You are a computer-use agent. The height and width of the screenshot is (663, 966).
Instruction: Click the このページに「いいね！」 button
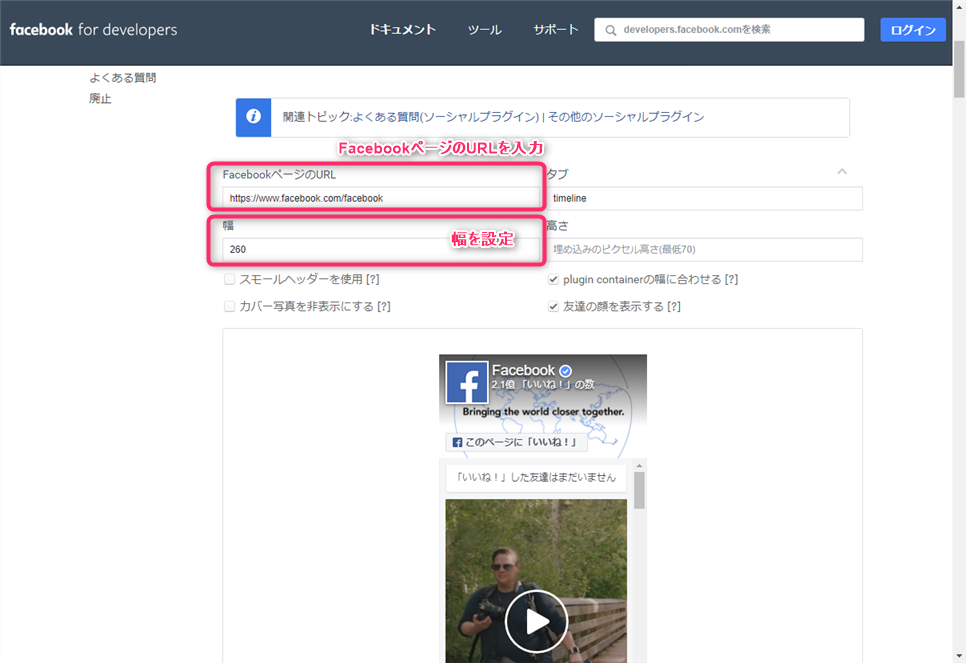pyautogui.click(x=516, y=442)
